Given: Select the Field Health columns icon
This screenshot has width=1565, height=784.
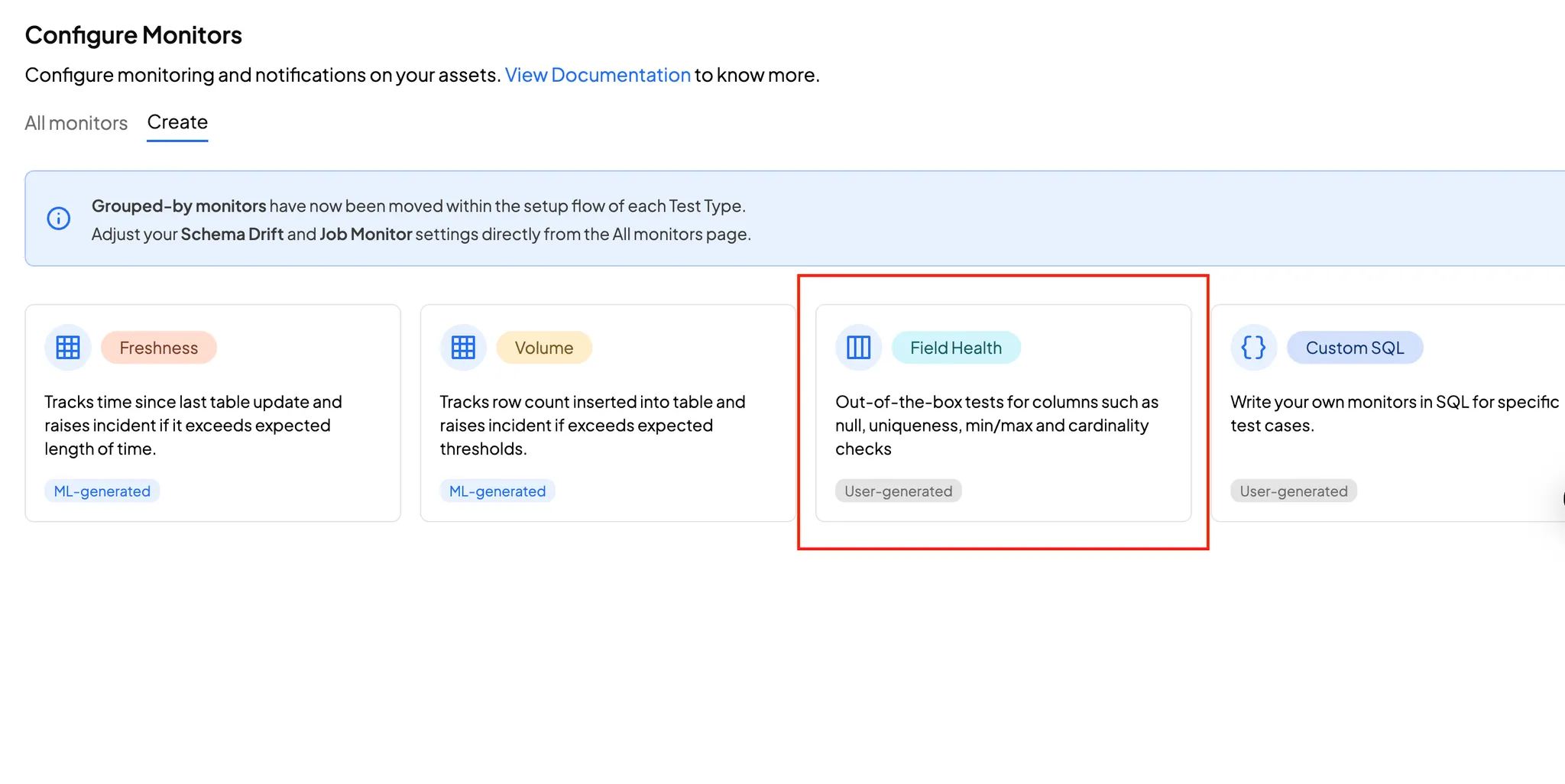Looking at the screenshot, I should tap(858, 348).
